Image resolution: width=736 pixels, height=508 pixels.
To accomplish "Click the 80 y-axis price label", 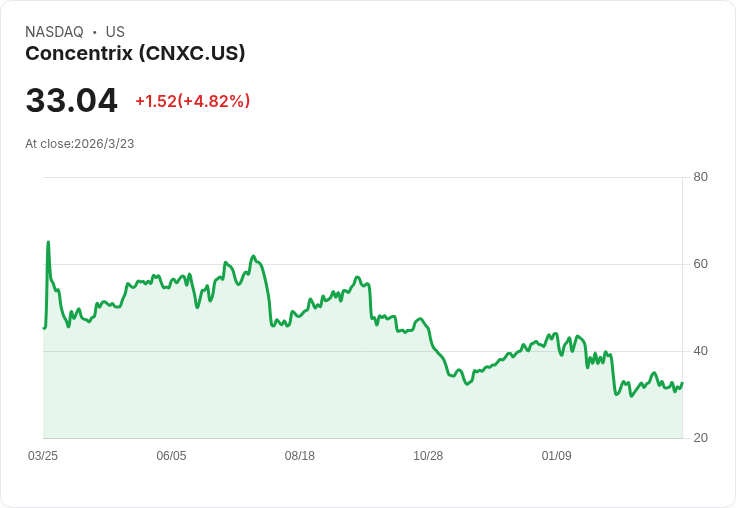I will pyautogui.click(x=700, y=177).
